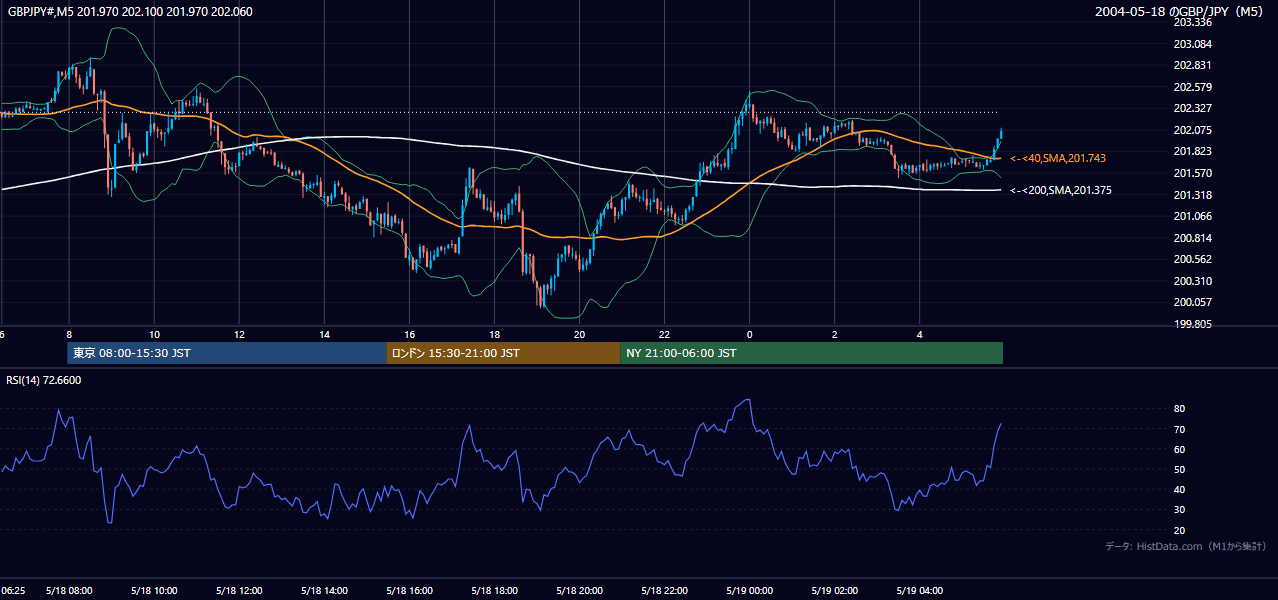
Task: Click RSI axis level 80
Action: (x=1180, y=409)
